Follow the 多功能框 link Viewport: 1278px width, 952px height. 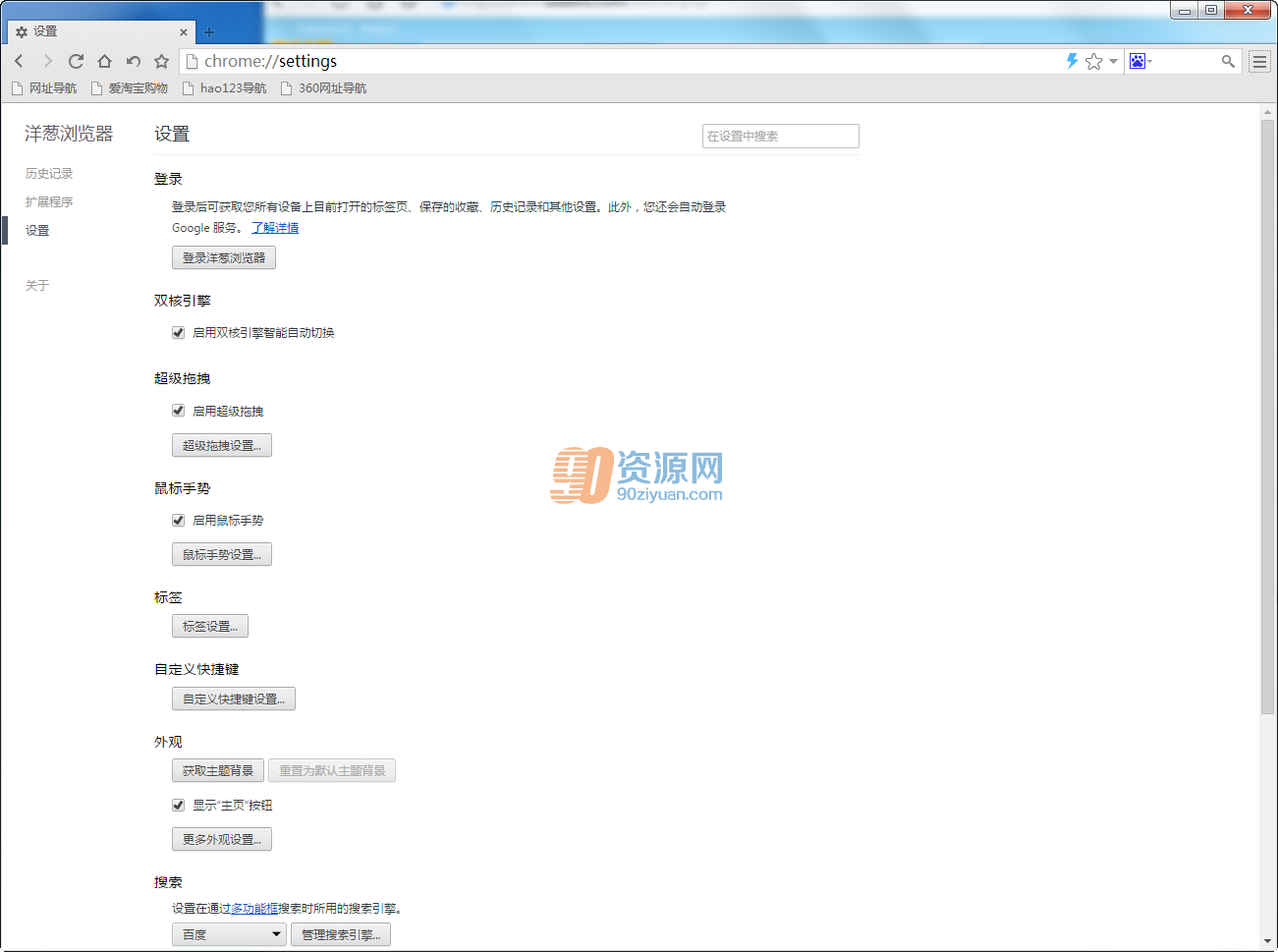pos(254,909)
